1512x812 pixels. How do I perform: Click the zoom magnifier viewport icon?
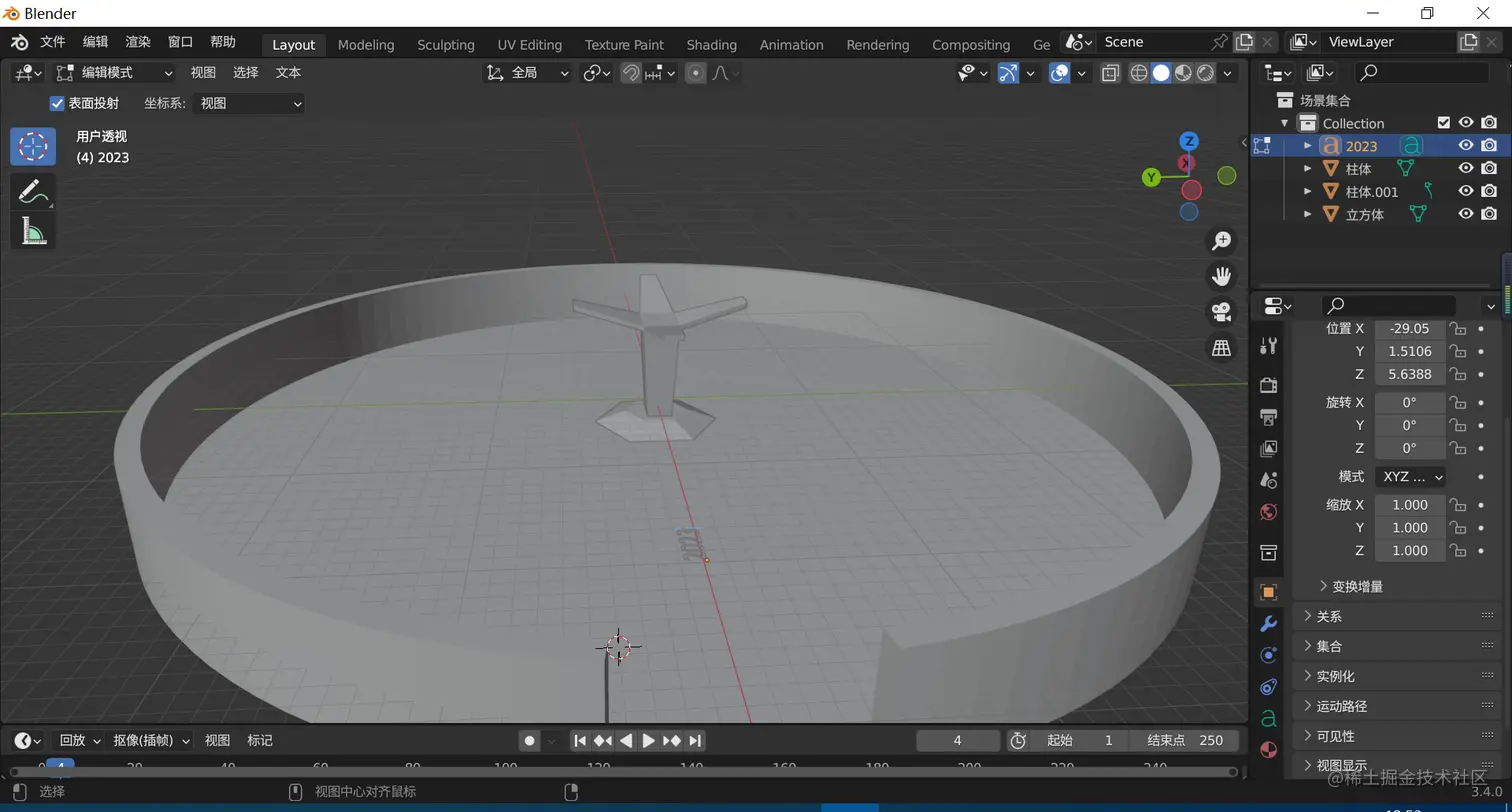1221,241
